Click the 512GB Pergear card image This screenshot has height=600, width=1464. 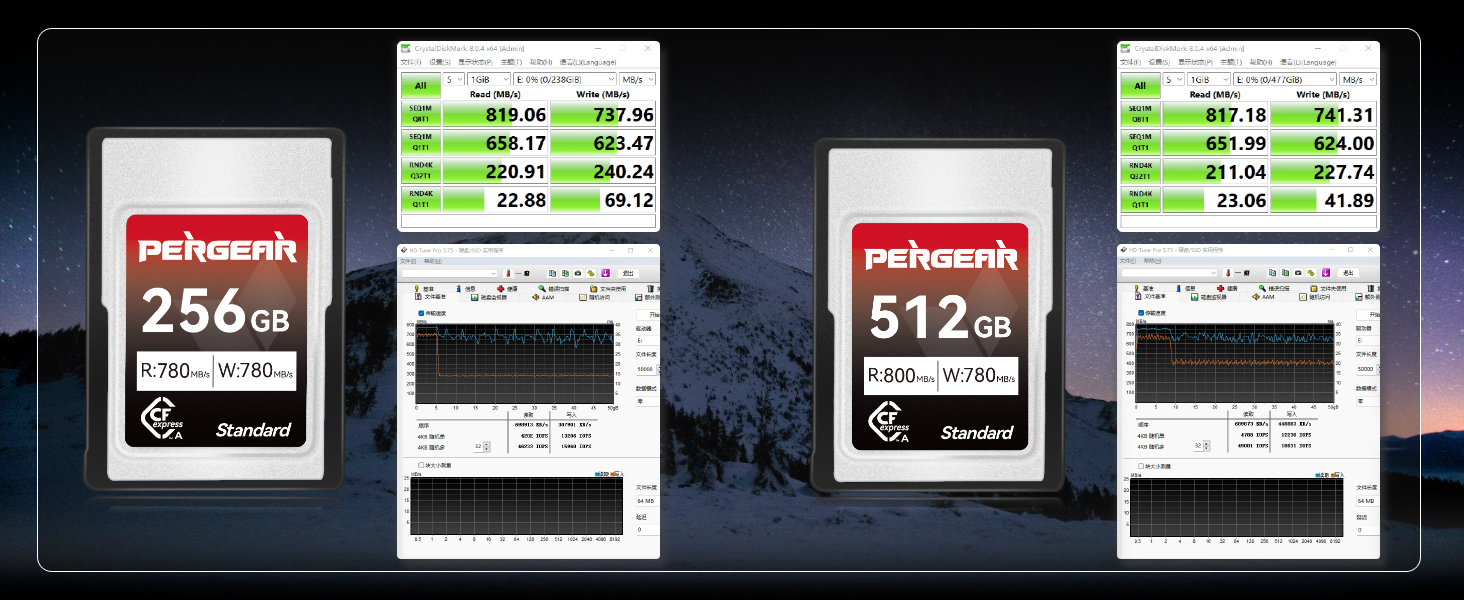click(x=940, y=315)
